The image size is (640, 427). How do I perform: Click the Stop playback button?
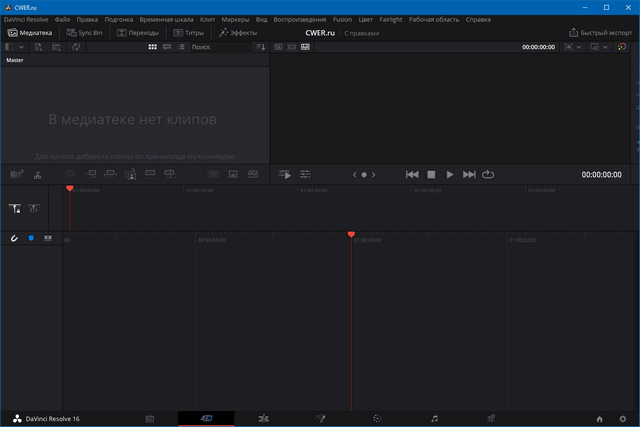(431, 174)
